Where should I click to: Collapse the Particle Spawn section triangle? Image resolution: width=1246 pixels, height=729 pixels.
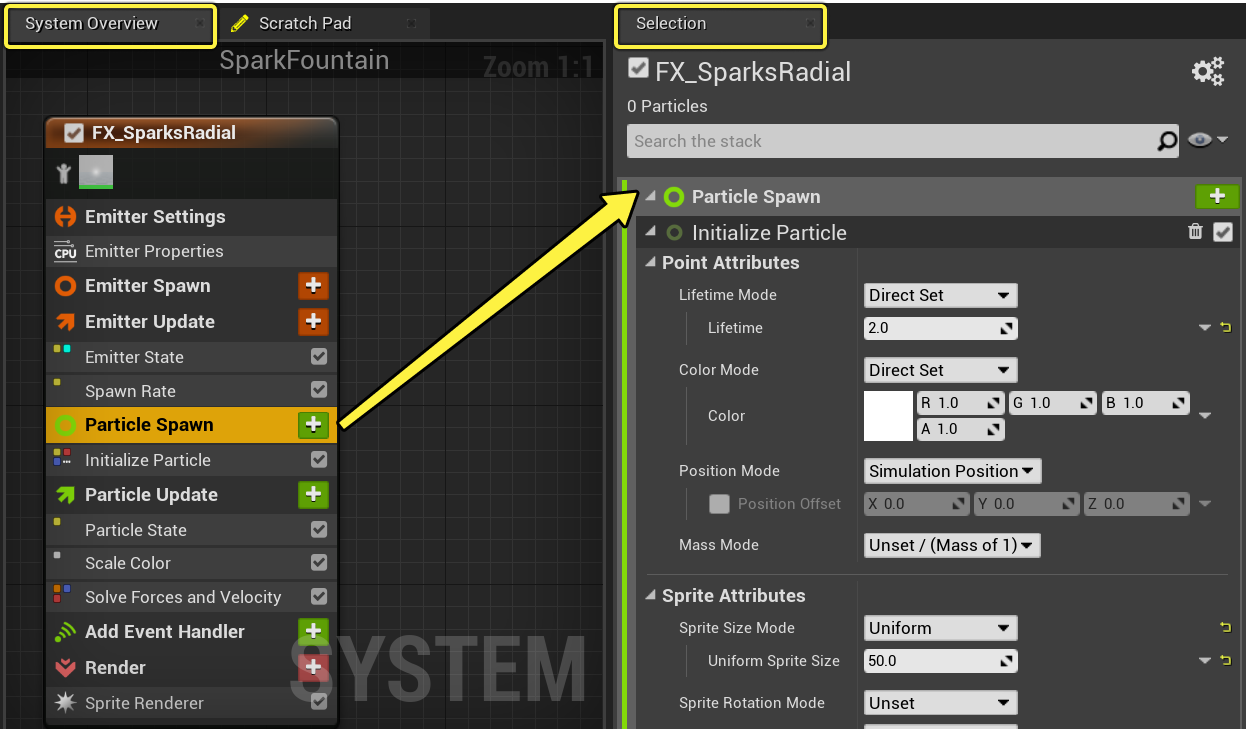(x=651, y=197)
